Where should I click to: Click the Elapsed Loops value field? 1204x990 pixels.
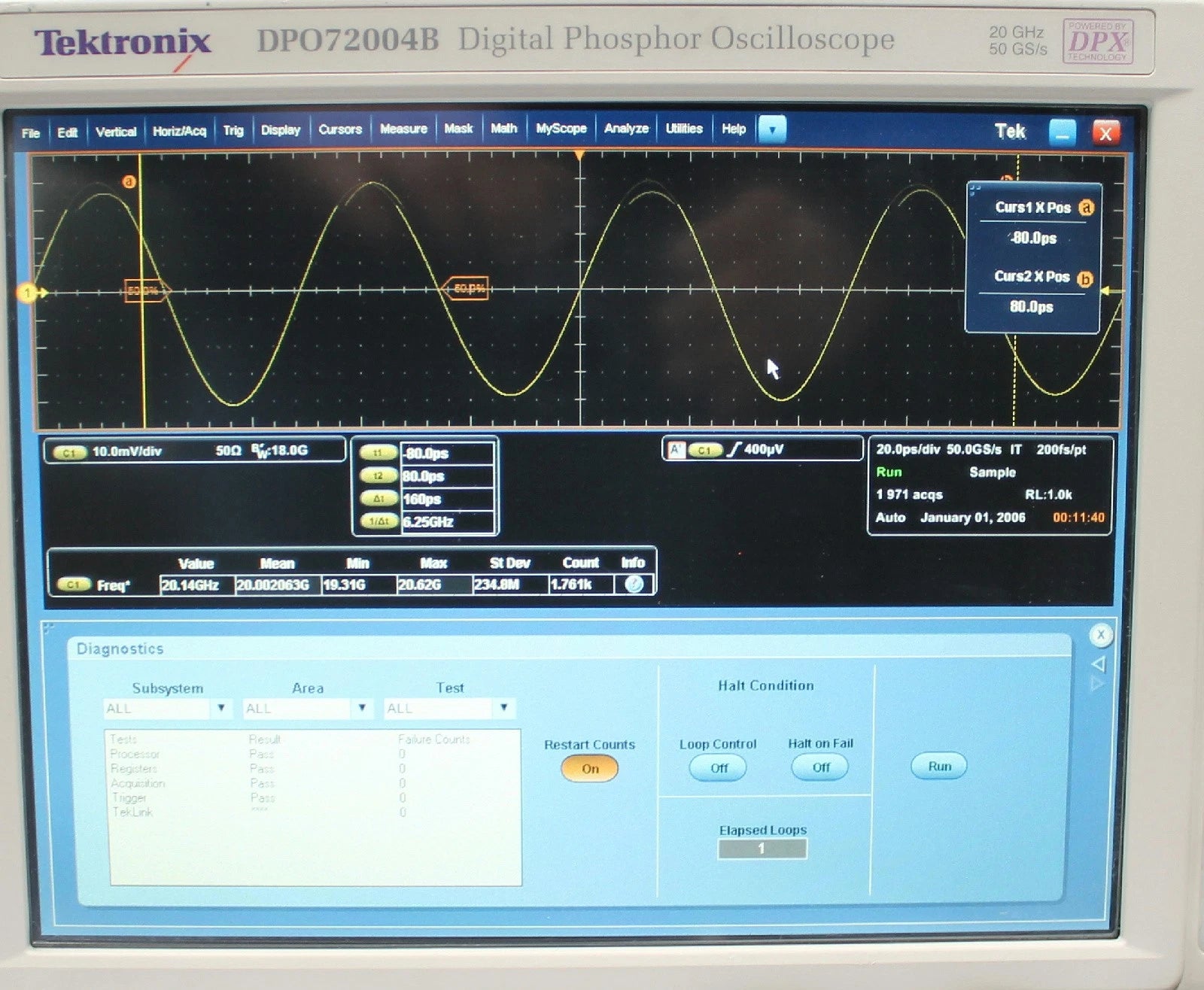[762, 849]
